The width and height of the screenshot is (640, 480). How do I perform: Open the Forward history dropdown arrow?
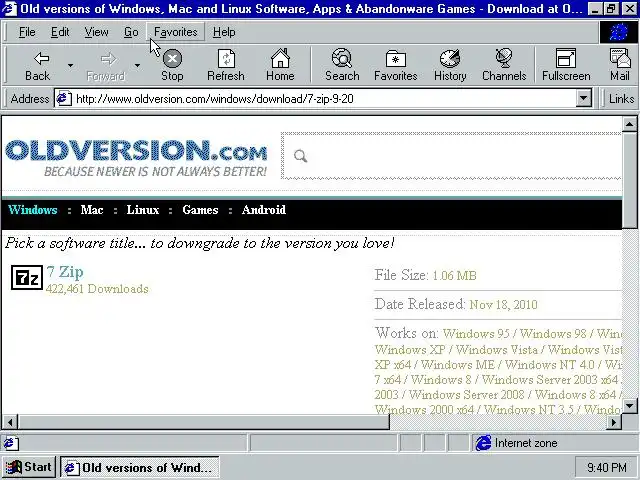(x=138, y=65)
